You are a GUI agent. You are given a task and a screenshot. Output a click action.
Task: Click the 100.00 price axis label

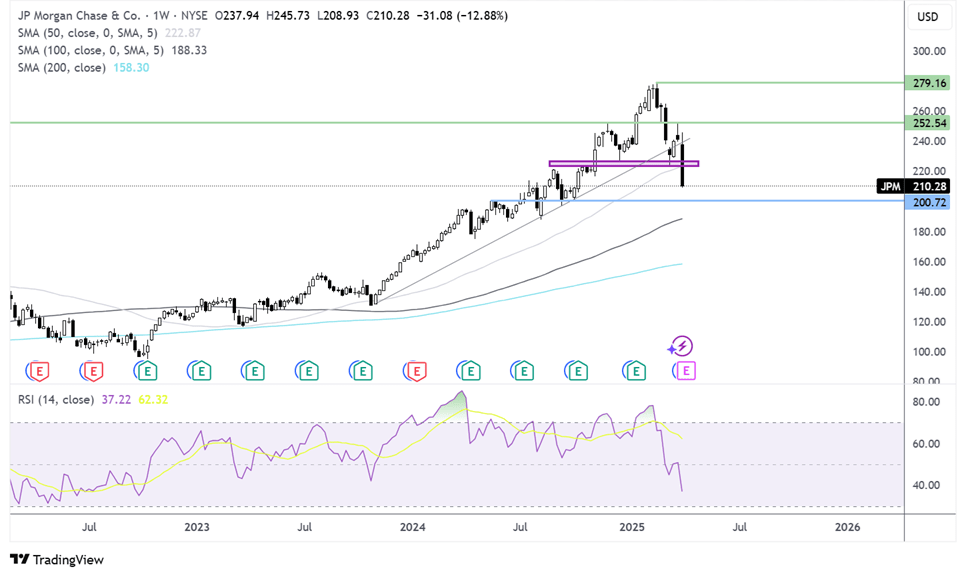(929, 352)
